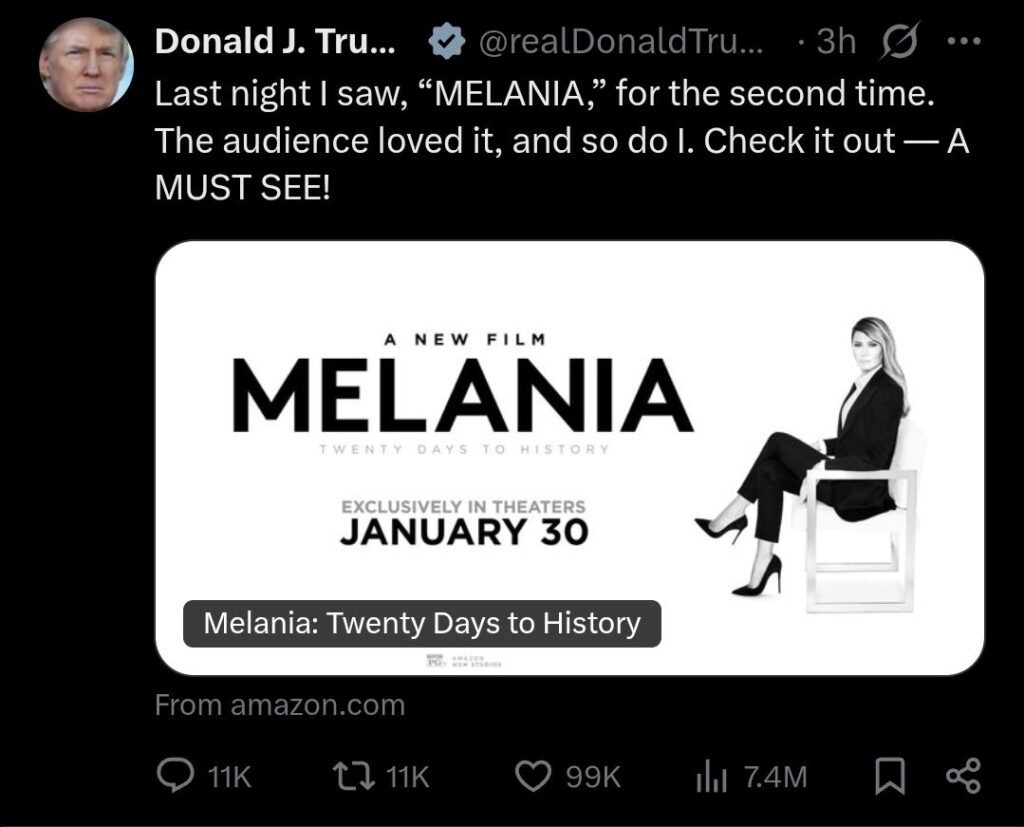This screenshot has width=1024, height=827.
Task: Click the 11K count beside the reply bubble
Action: pos(230,777)
